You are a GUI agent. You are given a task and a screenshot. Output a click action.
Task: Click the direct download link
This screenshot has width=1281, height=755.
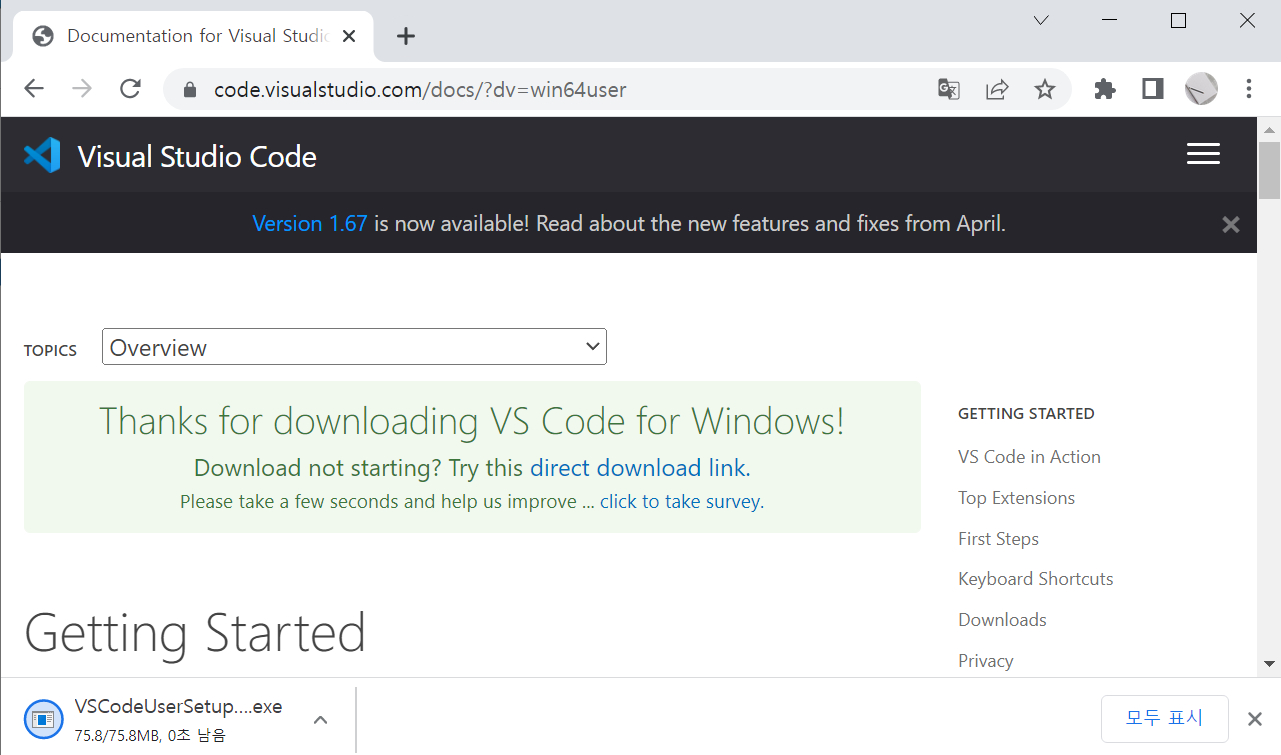(x=638, y=468)
